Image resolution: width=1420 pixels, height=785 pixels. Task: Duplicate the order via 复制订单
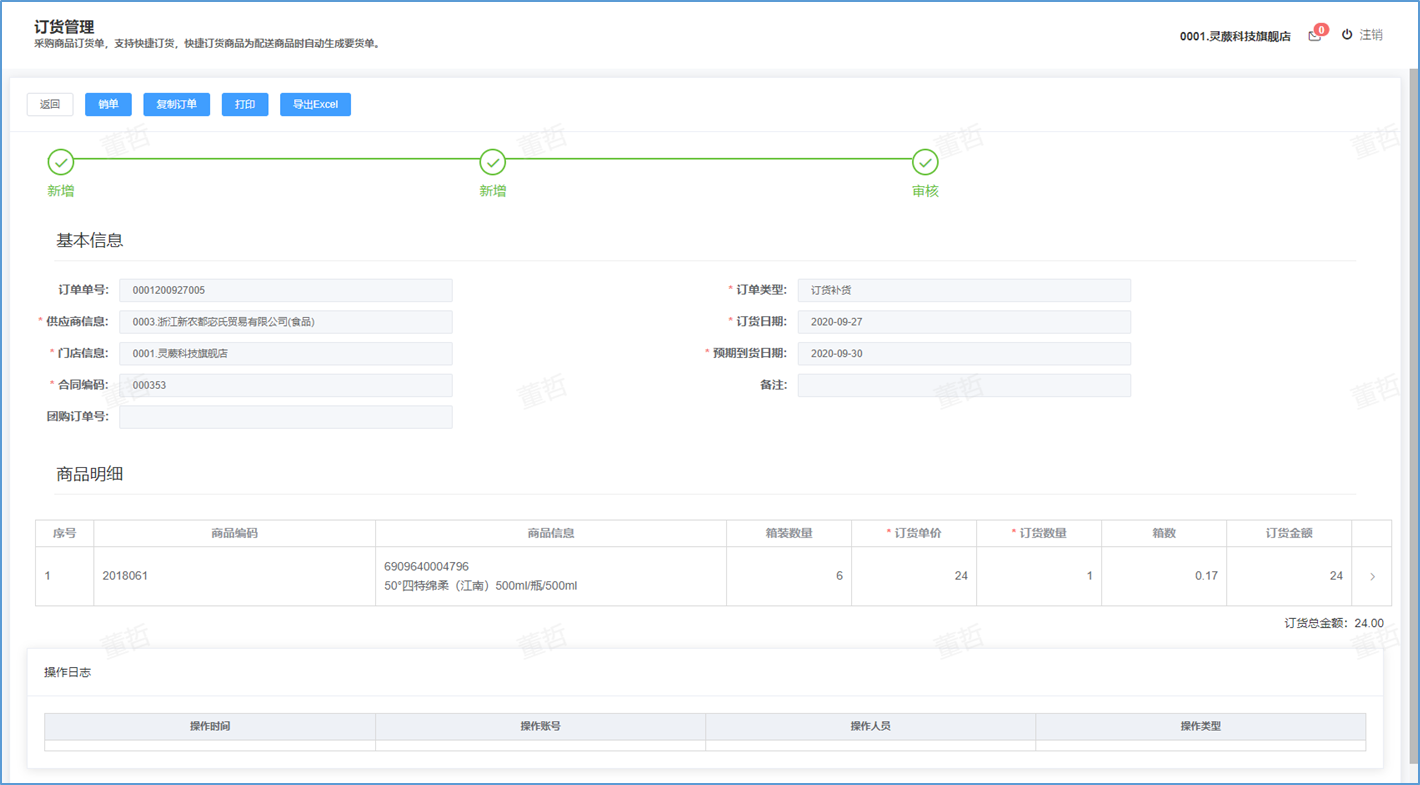(x=176, y=105)
